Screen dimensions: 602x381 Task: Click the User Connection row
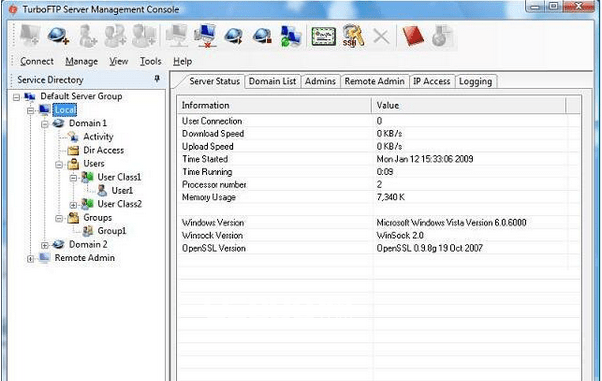click(379, 121)
